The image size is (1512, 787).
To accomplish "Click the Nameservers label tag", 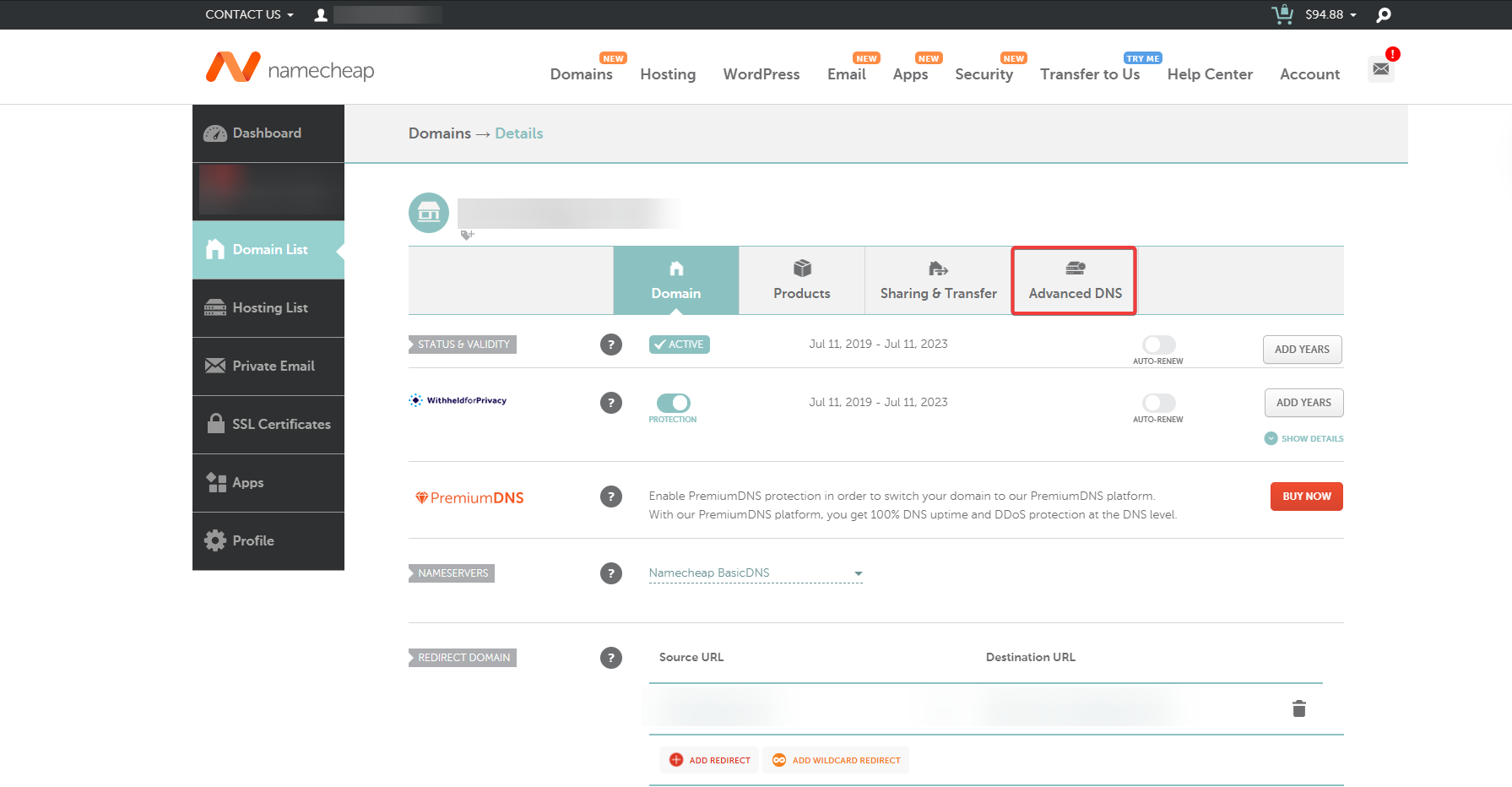I will tap(452, 573).
